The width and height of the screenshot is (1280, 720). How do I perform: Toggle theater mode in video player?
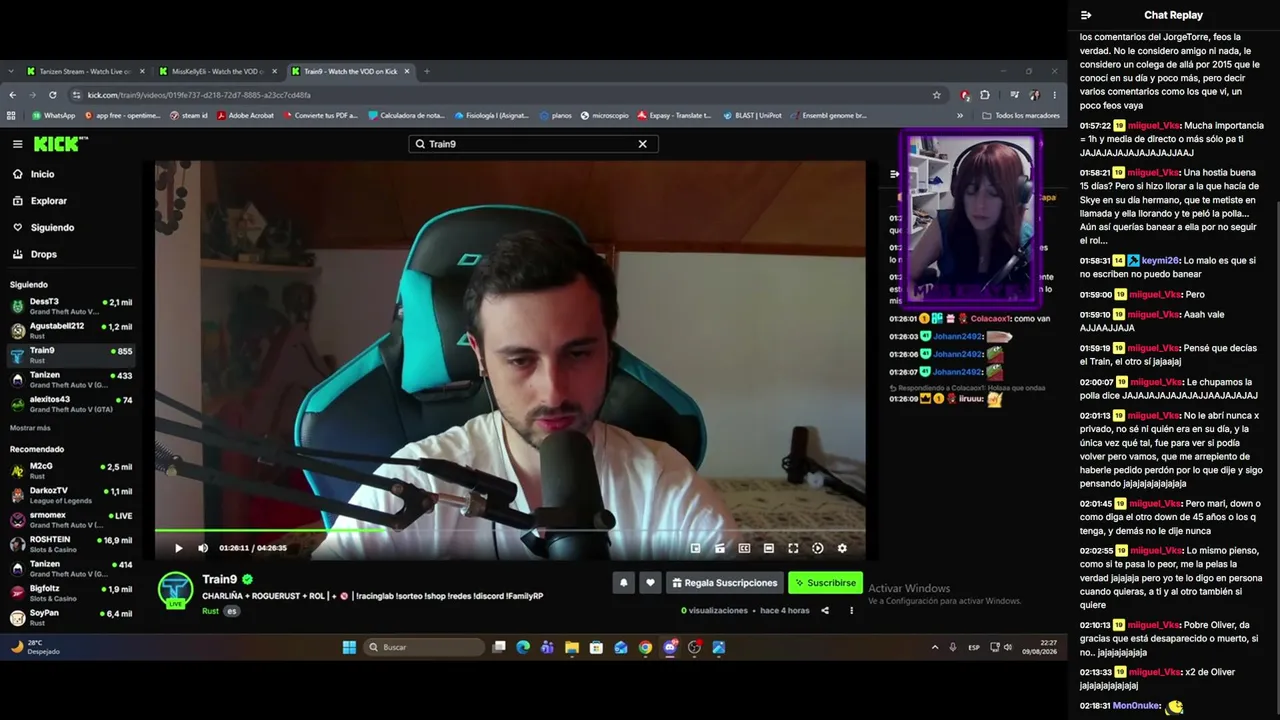tap(769, 548)
